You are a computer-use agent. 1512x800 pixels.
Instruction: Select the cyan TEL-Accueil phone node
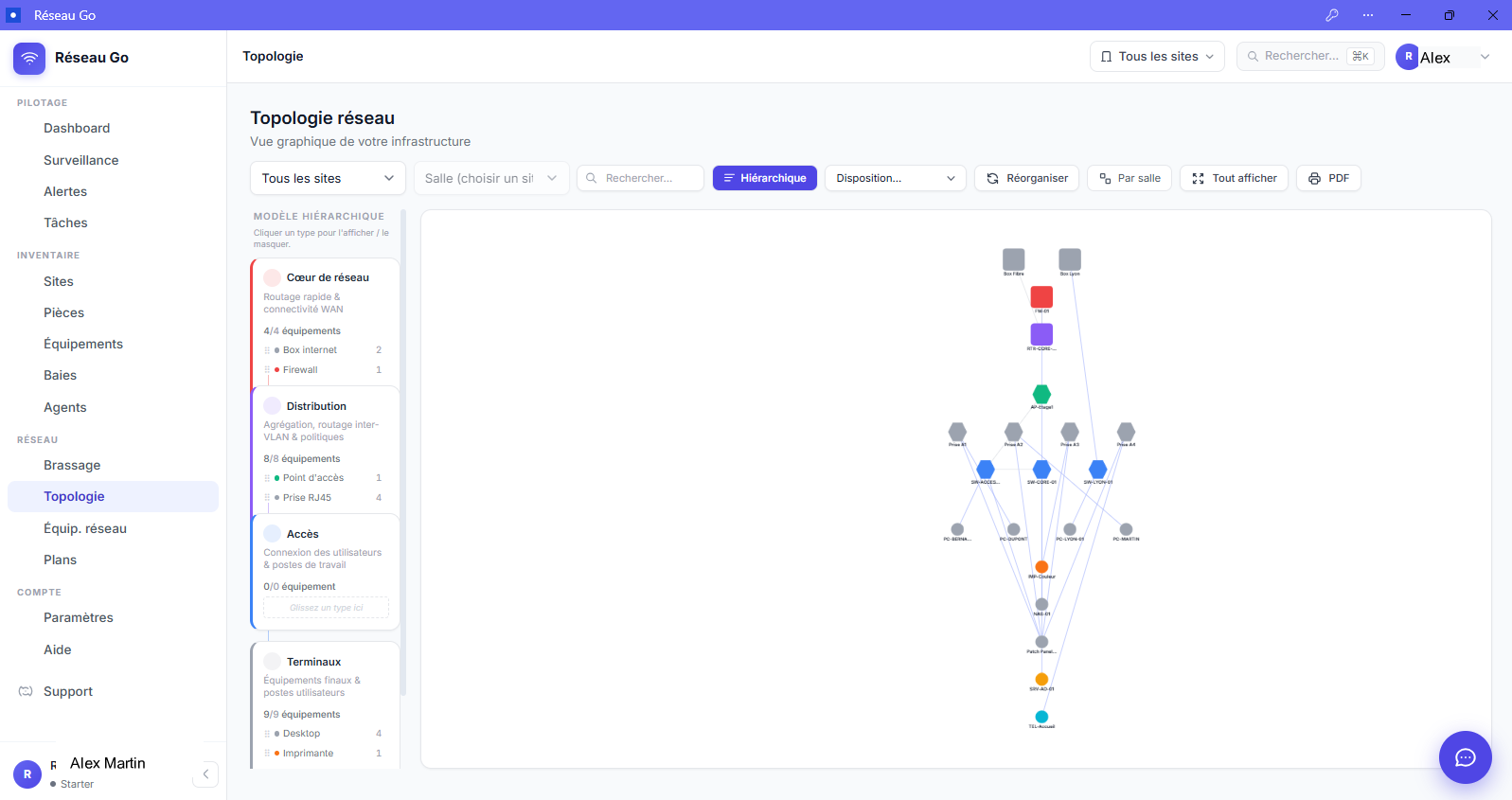tap(1041, 717)
